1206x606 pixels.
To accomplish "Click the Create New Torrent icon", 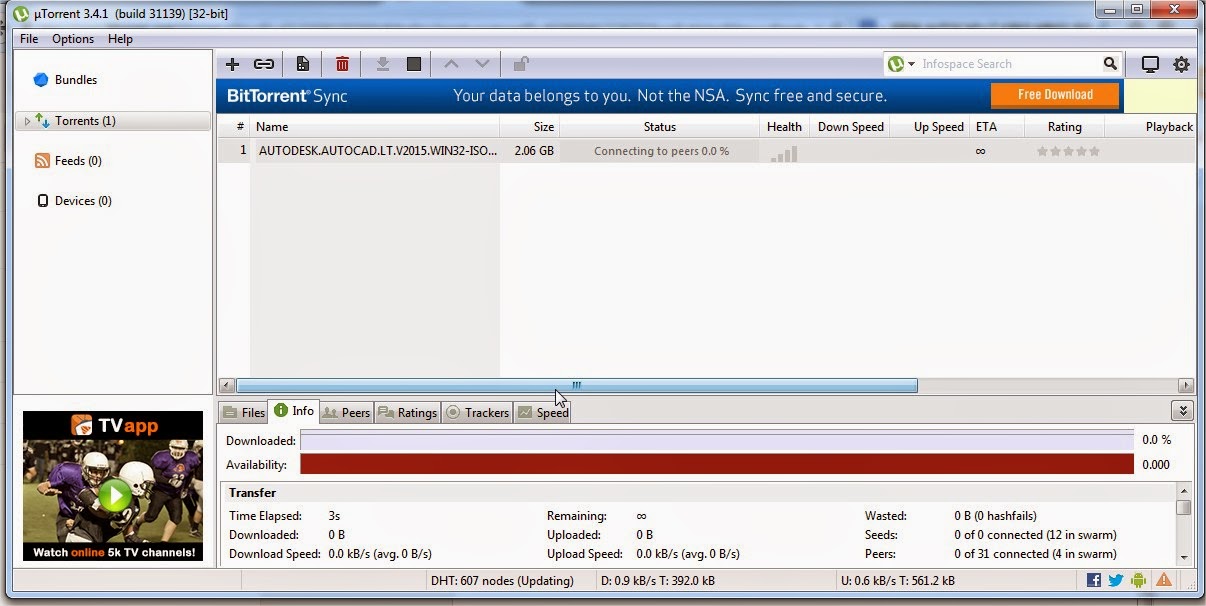I will [302, 64].
